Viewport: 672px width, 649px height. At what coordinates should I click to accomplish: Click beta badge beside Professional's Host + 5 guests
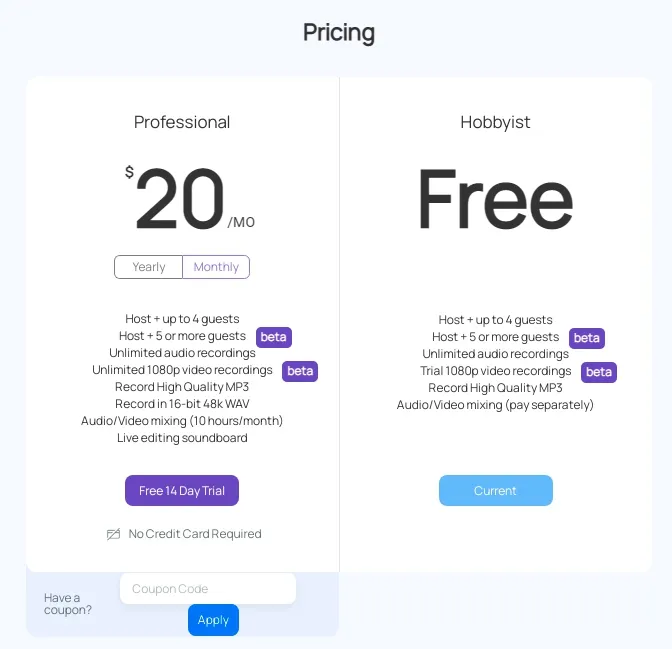click(x=274, y=337)
